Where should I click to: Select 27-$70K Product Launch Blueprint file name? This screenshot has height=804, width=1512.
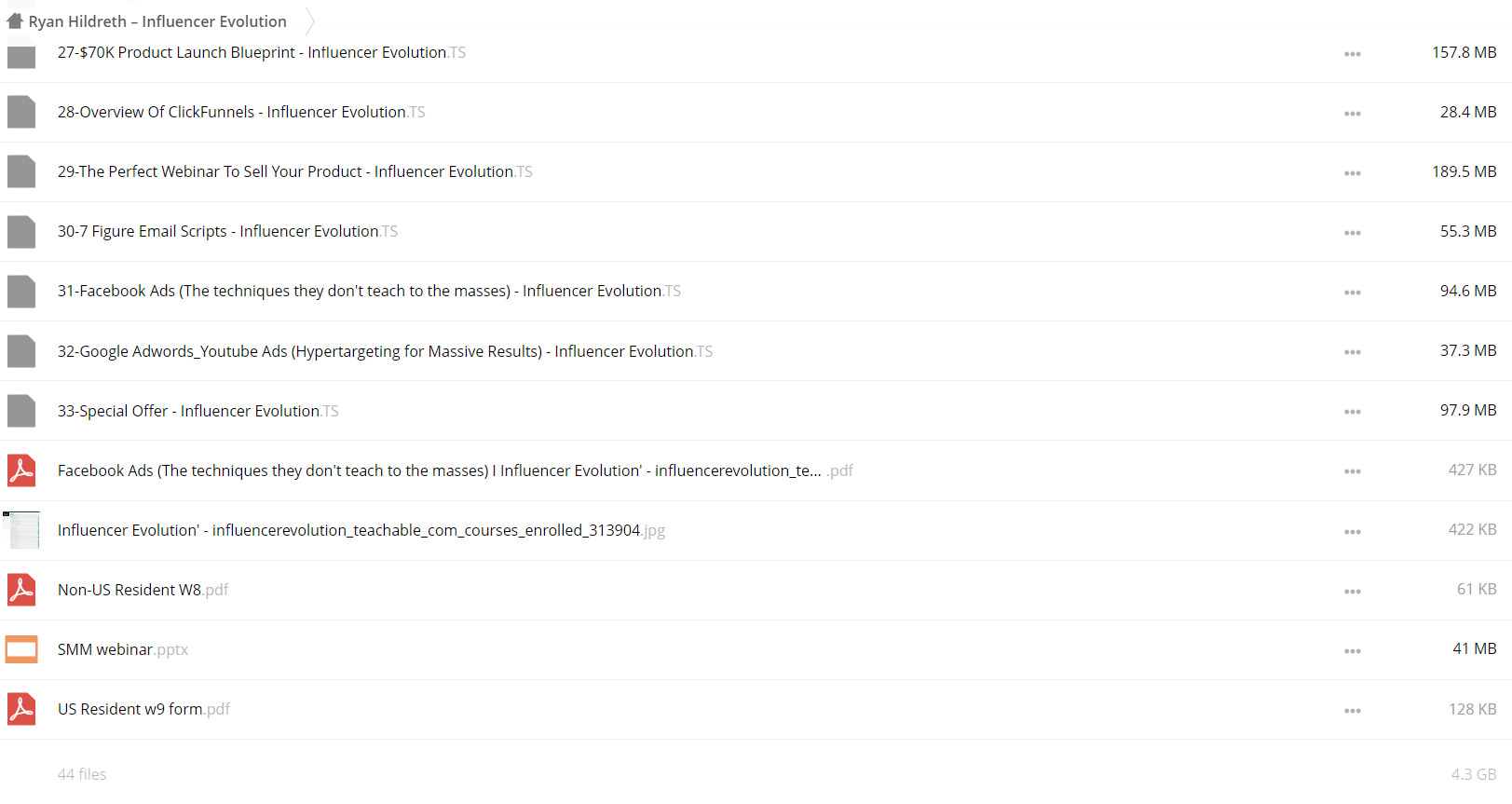(x=262, y=52)
